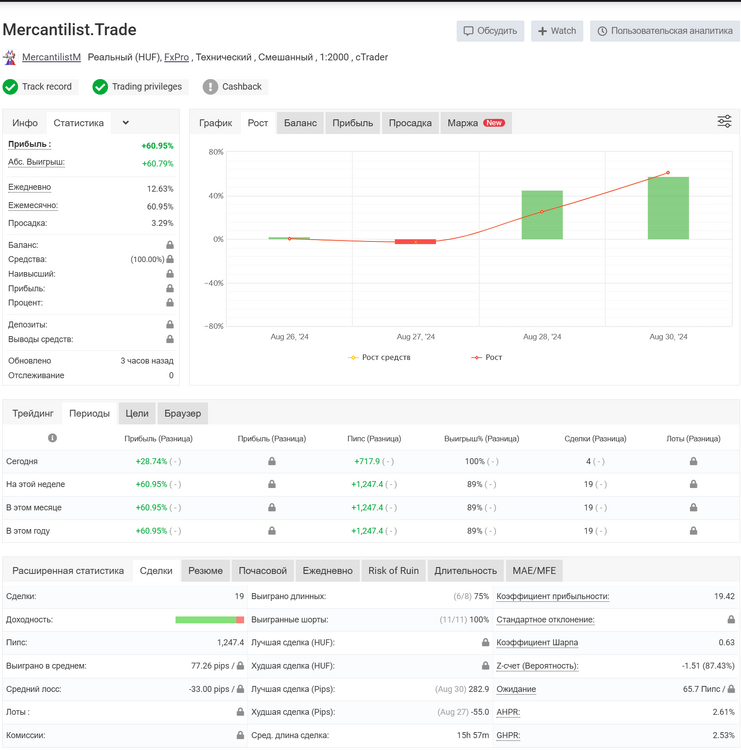
Task: Click the Track record green checkmark icon
Action: (x=10, y=87)
